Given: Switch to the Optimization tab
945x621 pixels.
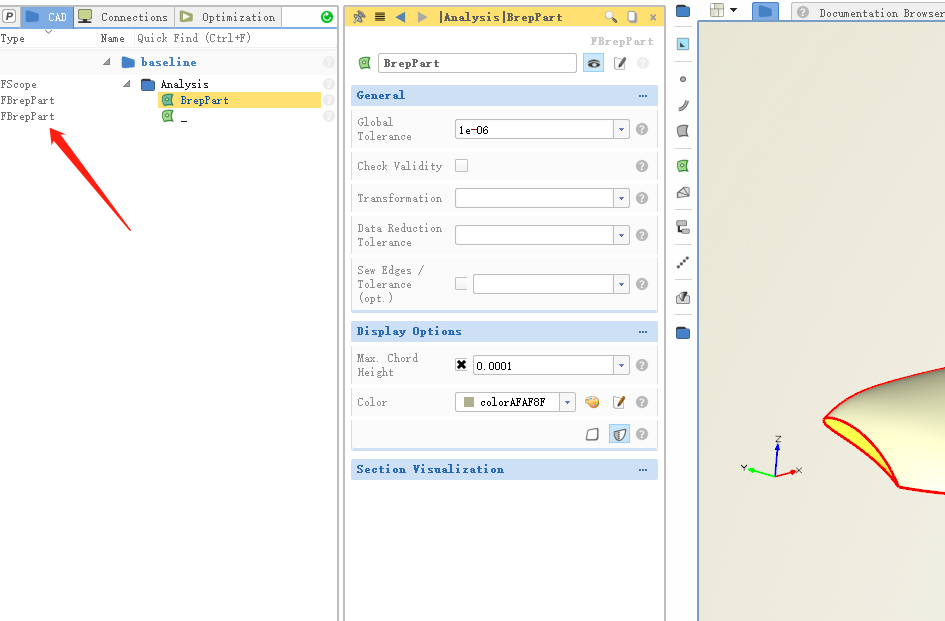Looking at the screenshot, I should (x=228, y=17).
